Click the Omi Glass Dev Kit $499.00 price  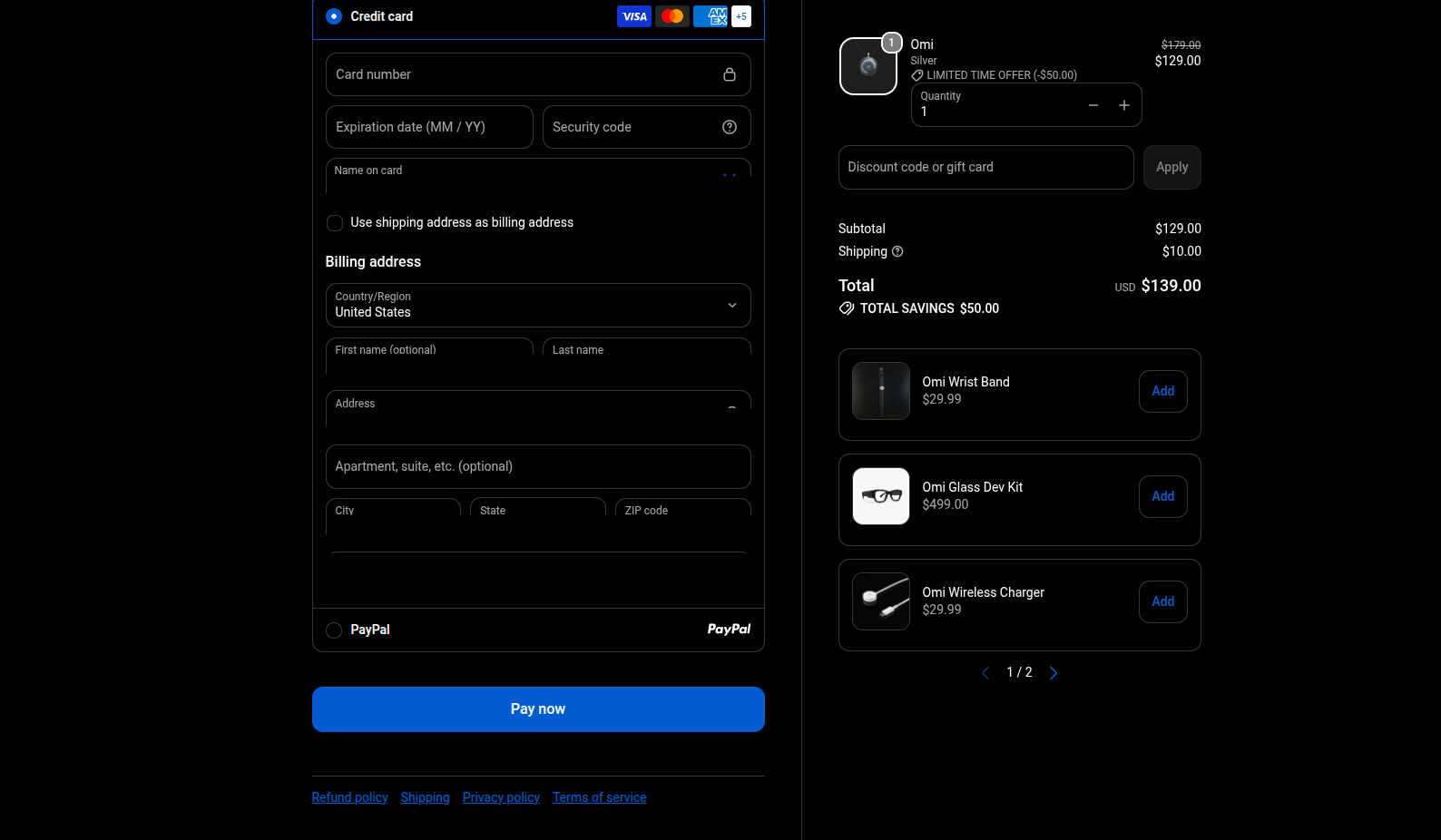point(946,504)
